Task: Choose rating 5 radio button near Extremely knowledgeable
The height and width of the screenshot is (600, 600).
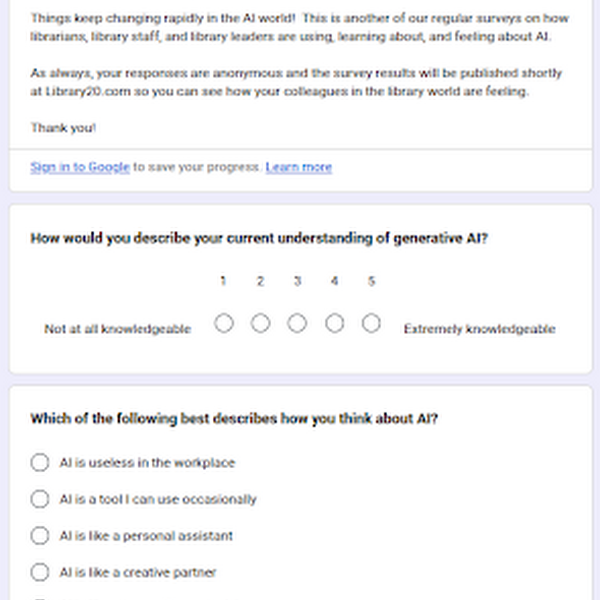Action: pos(371,323)
